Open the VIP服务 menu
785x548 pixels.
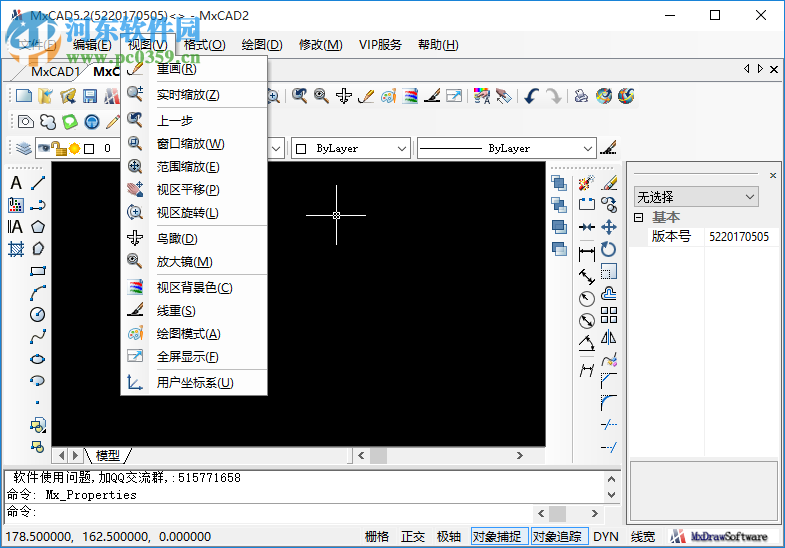[380, 45]
